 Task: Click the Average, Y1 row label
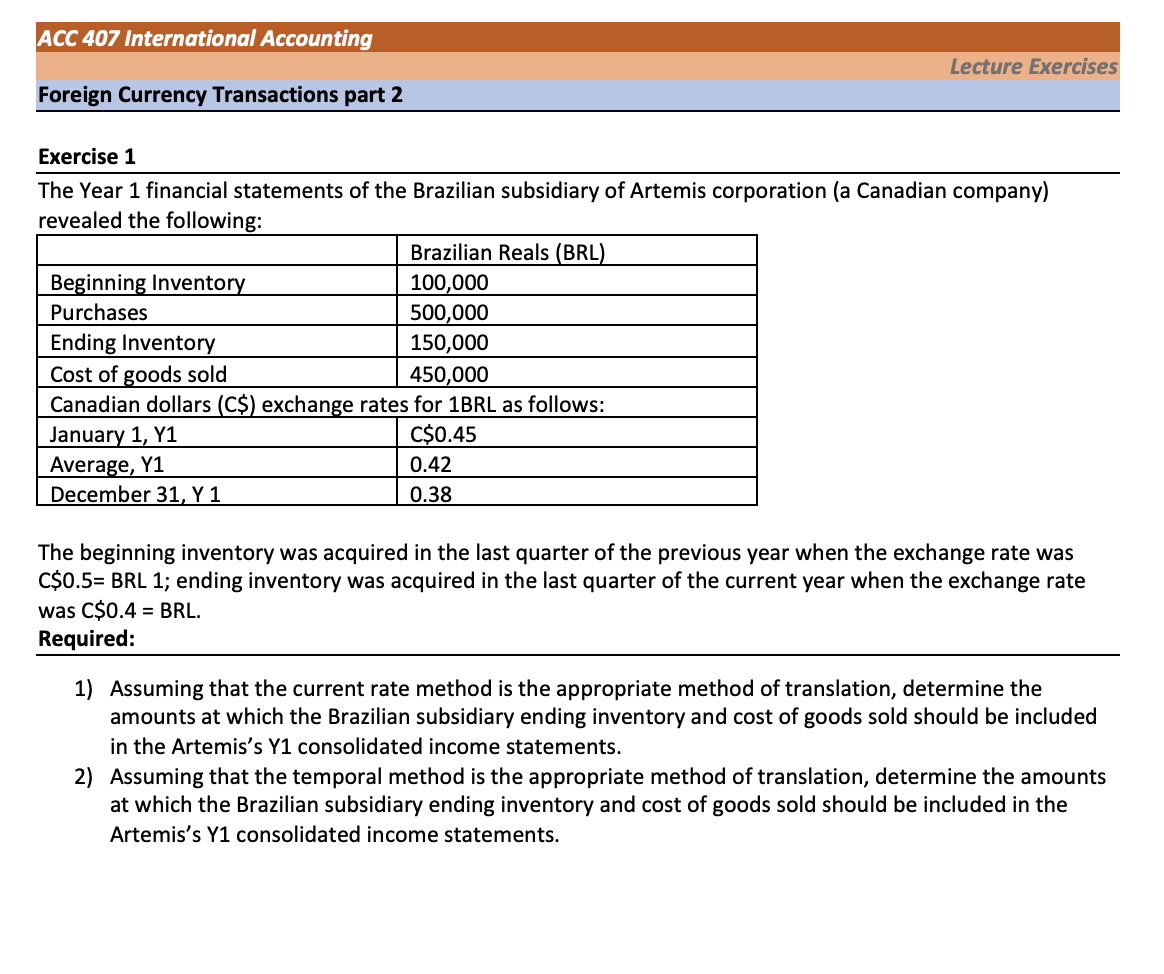(x=107, y=464)
